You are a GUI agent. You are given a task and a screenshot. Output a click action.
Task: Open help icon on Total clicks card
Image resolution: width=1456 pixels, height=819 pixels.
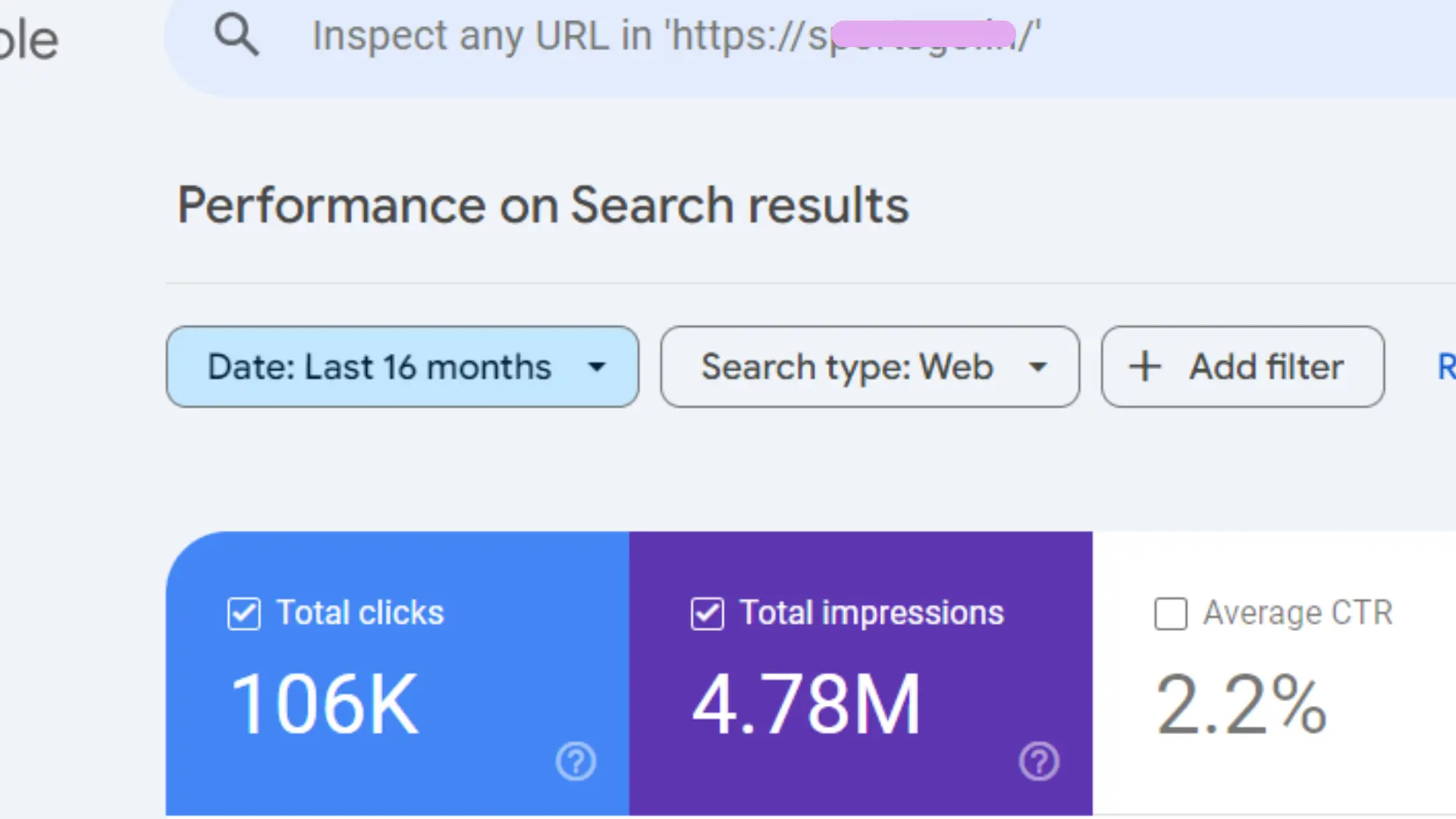(x=576, y=761)
